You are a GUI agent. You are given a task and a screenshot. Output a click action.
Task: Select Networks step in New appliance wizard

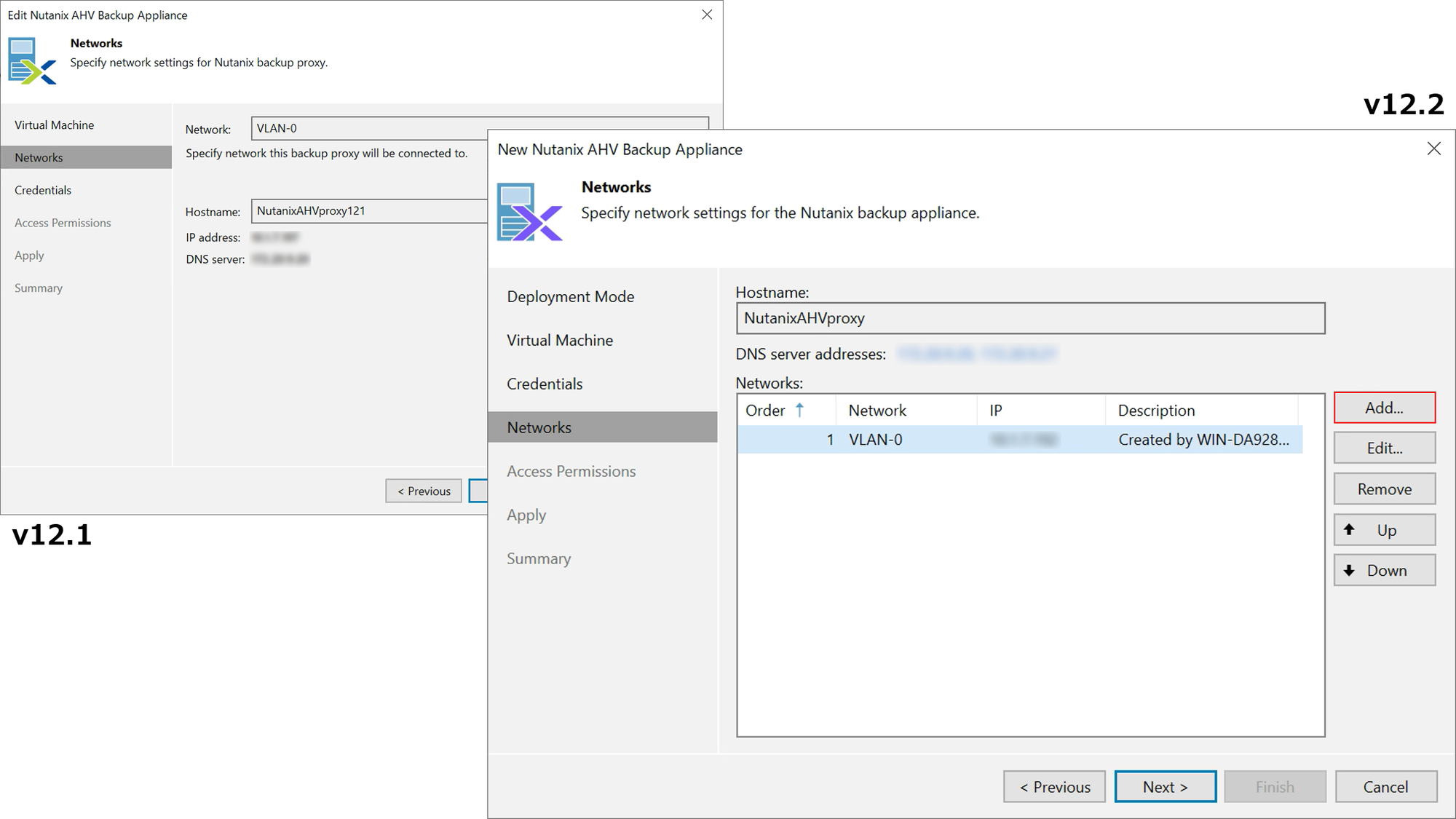point(603,427)
